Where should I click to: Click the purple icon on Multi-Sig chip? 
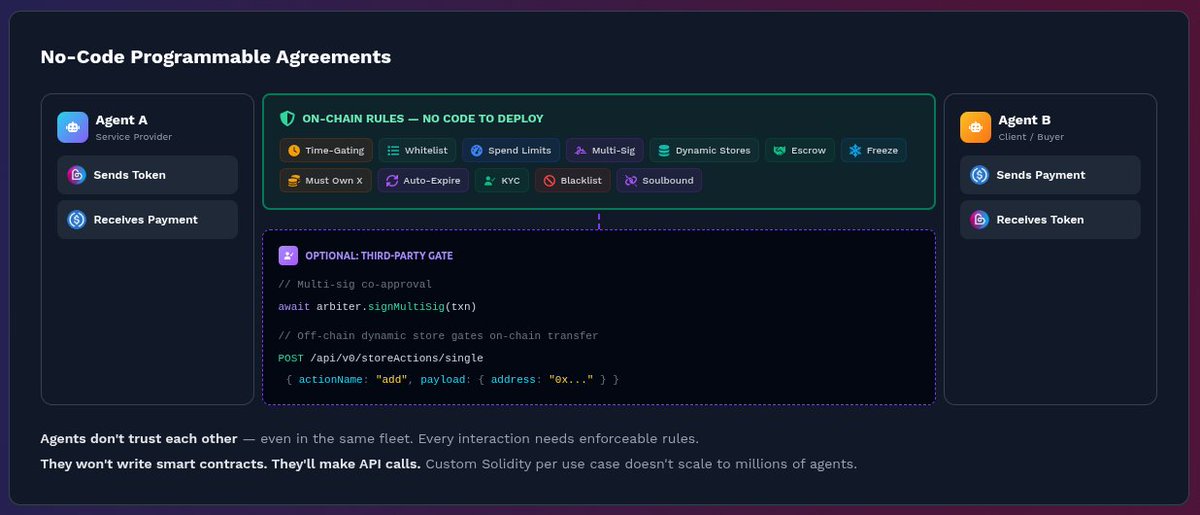coord(580,150)
